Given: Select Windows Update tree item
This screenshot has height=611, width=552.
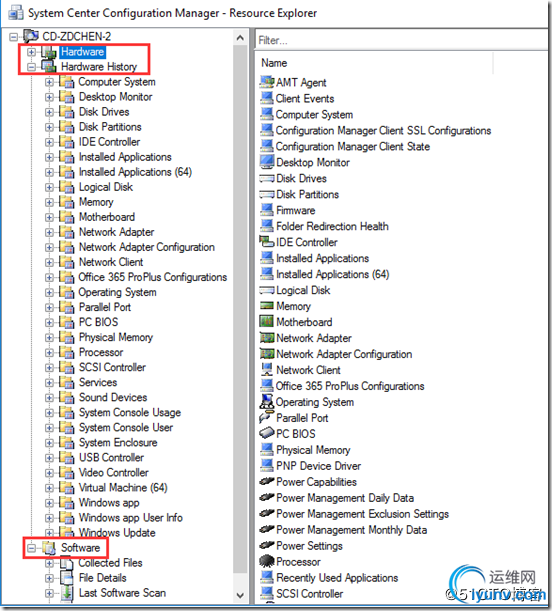Looking at the screenshot, I should coord(117,533).
